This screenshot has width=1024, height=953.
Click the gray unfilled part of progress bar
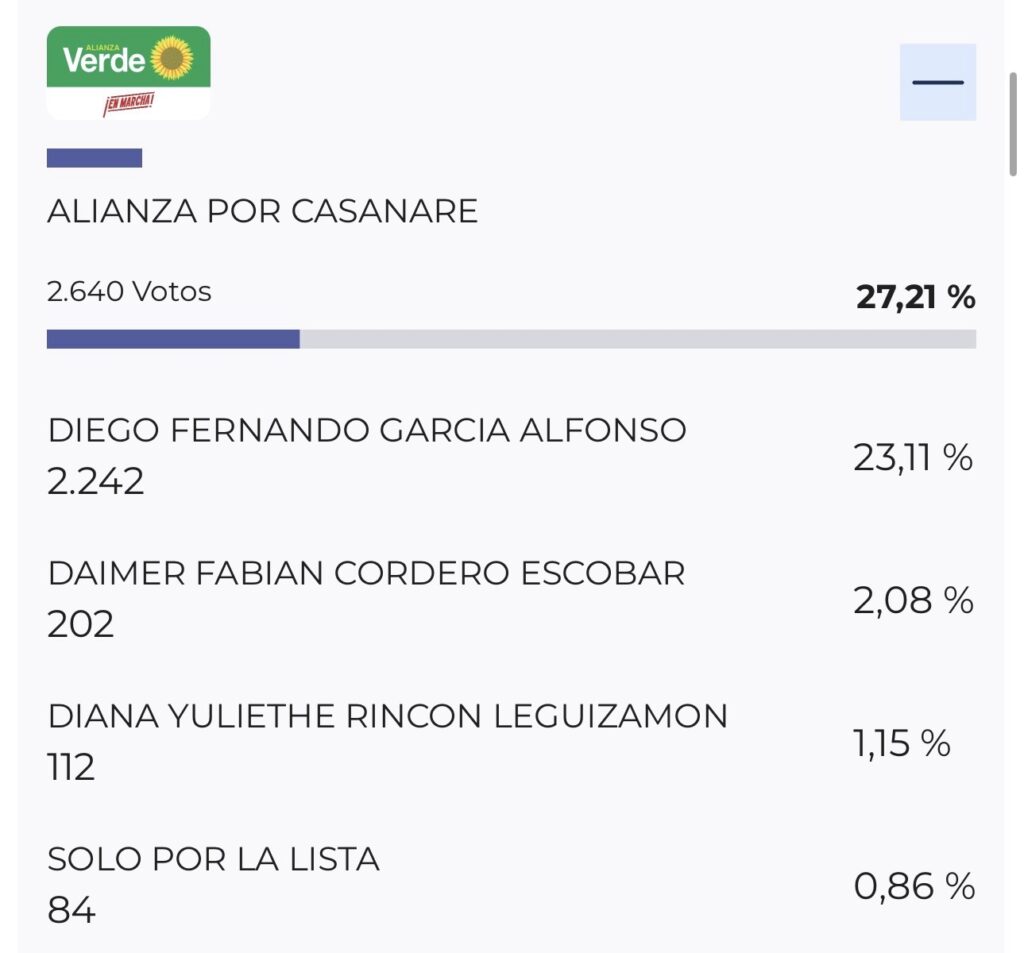637,339
